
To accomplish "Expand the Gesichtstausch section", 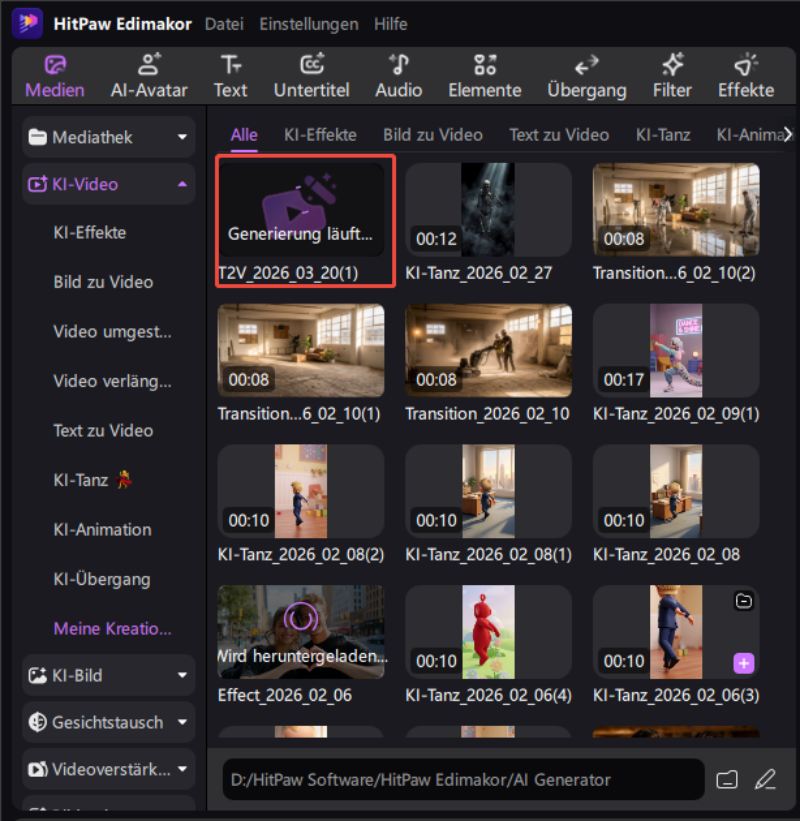I will point(182,722).
